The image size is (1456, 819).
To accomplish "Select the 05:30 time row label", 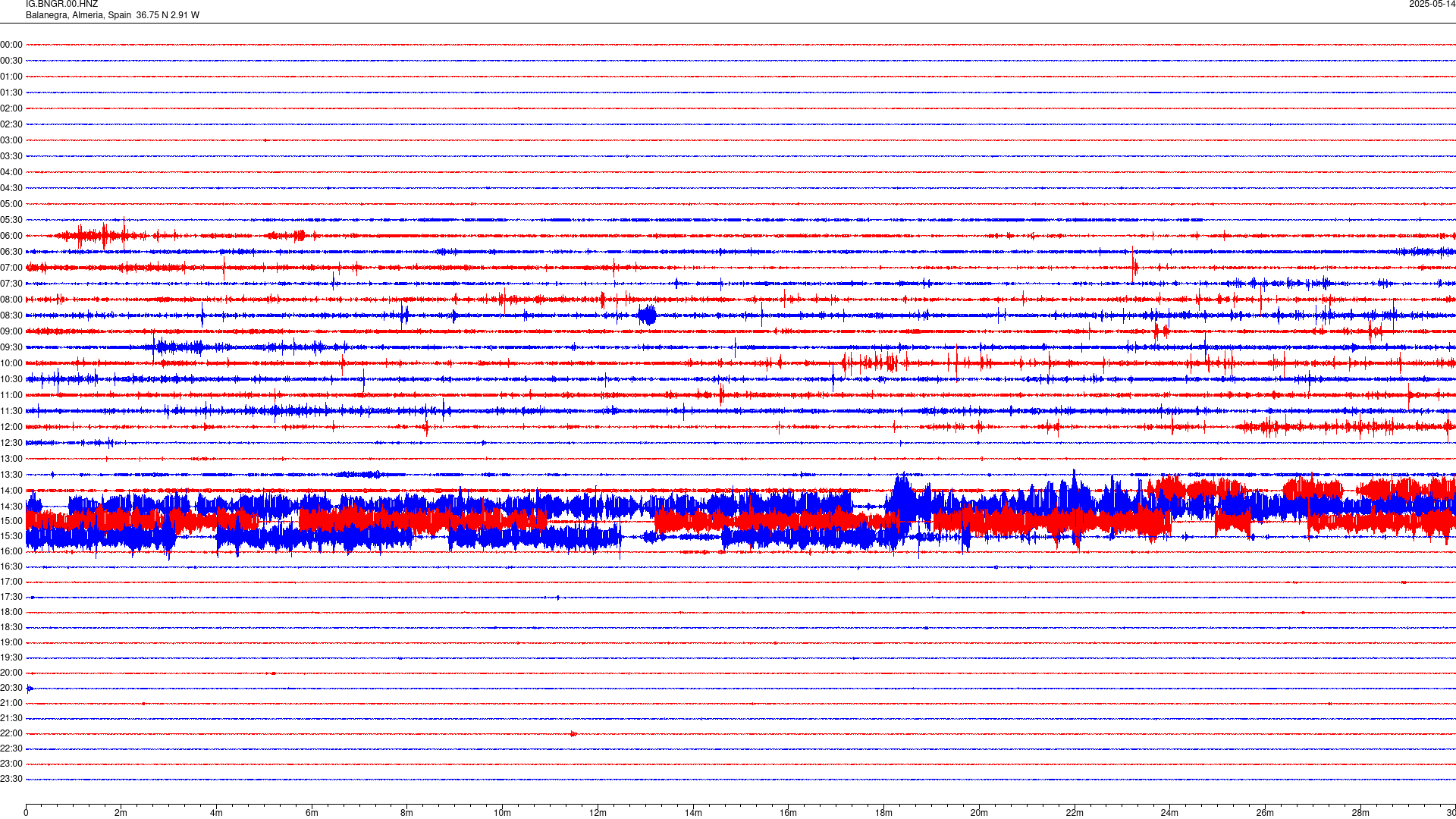I will click(x=11, y=220).
